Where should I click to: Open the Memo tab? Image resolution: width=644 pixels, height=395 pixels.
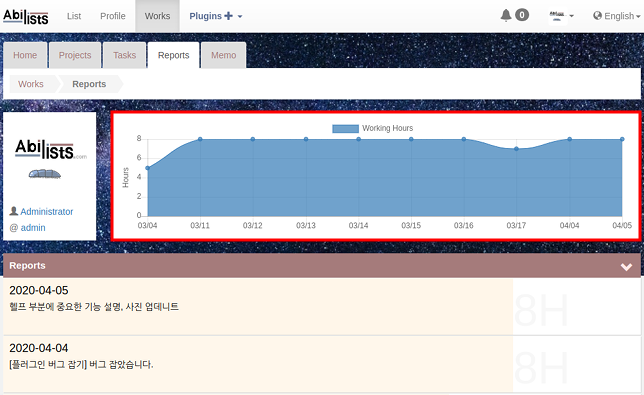223,55
